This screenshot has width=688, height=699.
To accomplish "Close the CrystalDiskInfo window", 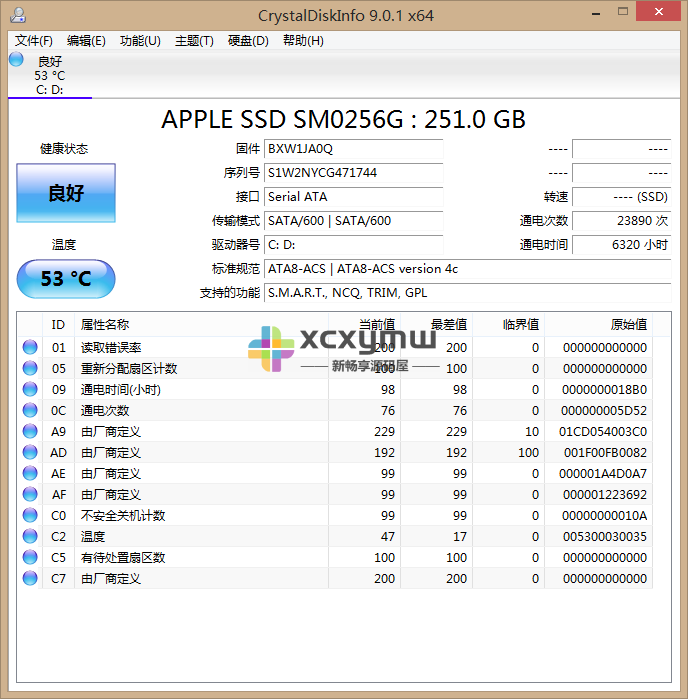I will (x=659, y=11).
